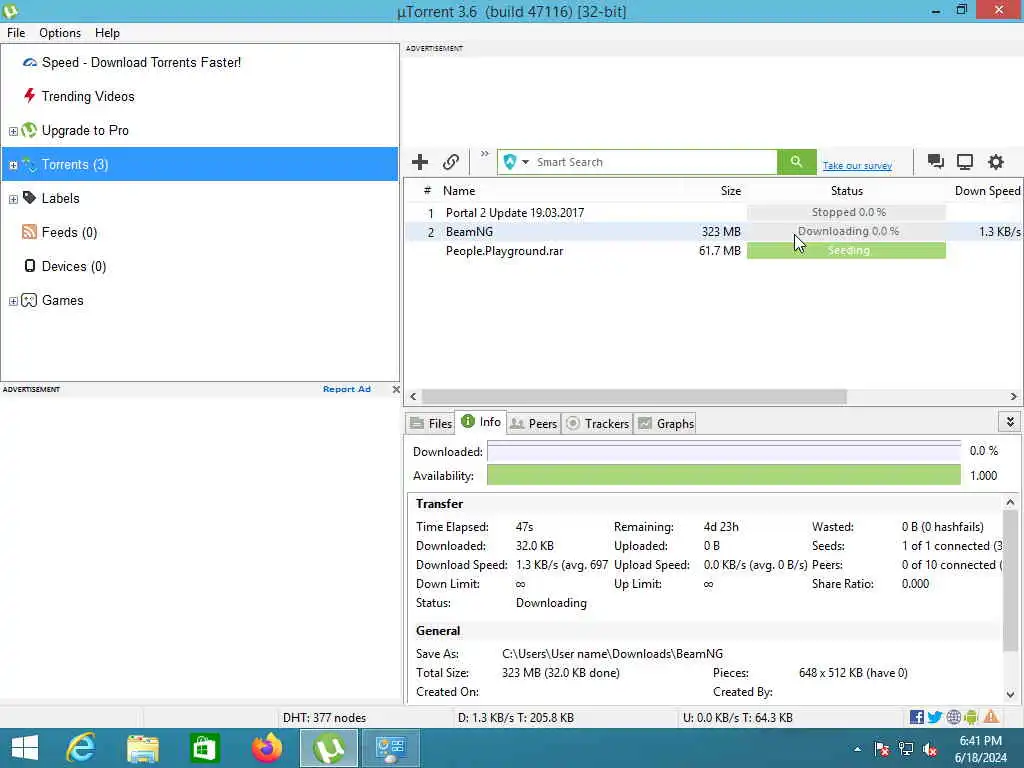
Task: Click the Twitter bird icon in status bar
Action: pos(935,717)
